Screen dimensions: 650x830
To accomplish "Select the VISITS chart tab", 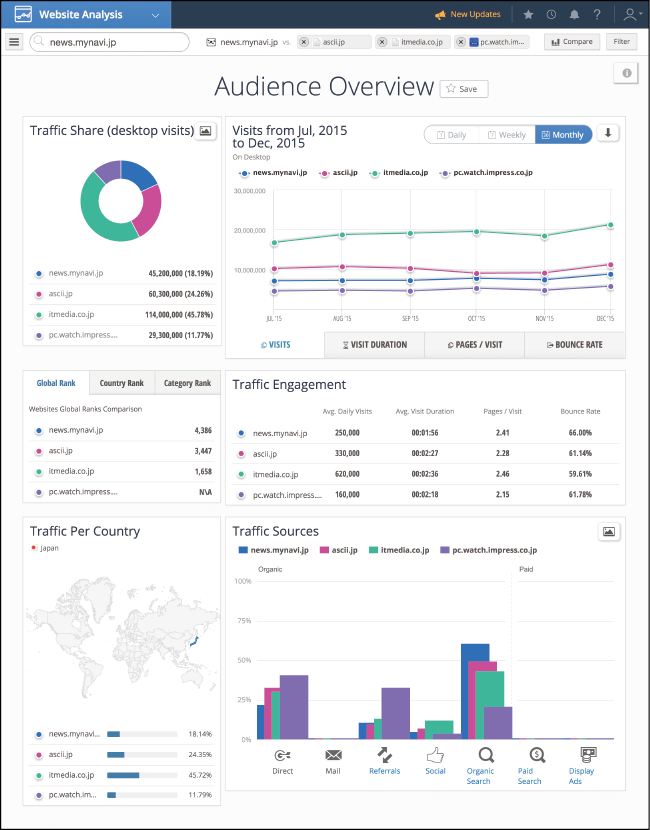I will point(275,345).
